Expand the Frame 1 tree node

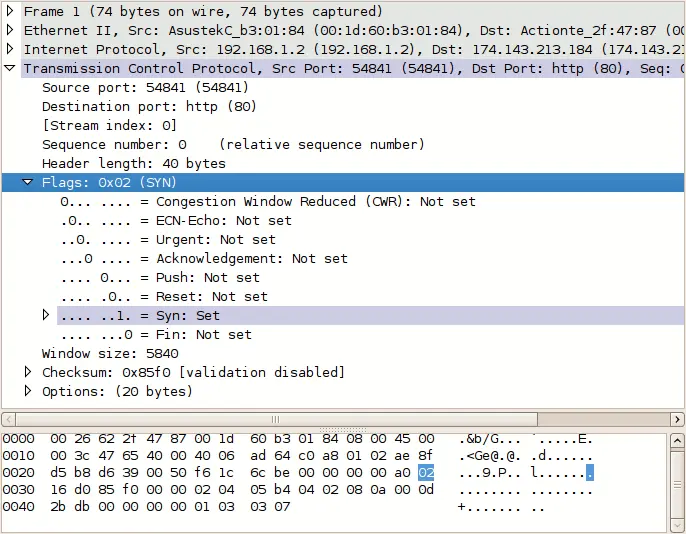tap(10, 10)
